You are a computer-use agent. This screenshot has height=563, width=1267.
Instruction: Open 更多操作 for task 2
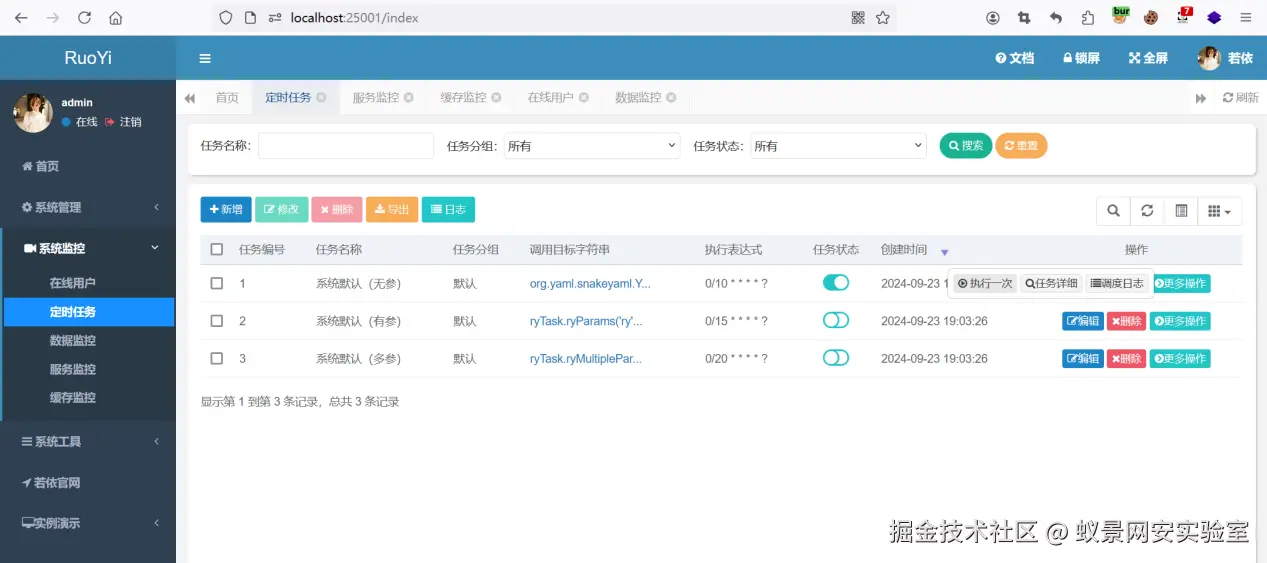pos(1180,321)
